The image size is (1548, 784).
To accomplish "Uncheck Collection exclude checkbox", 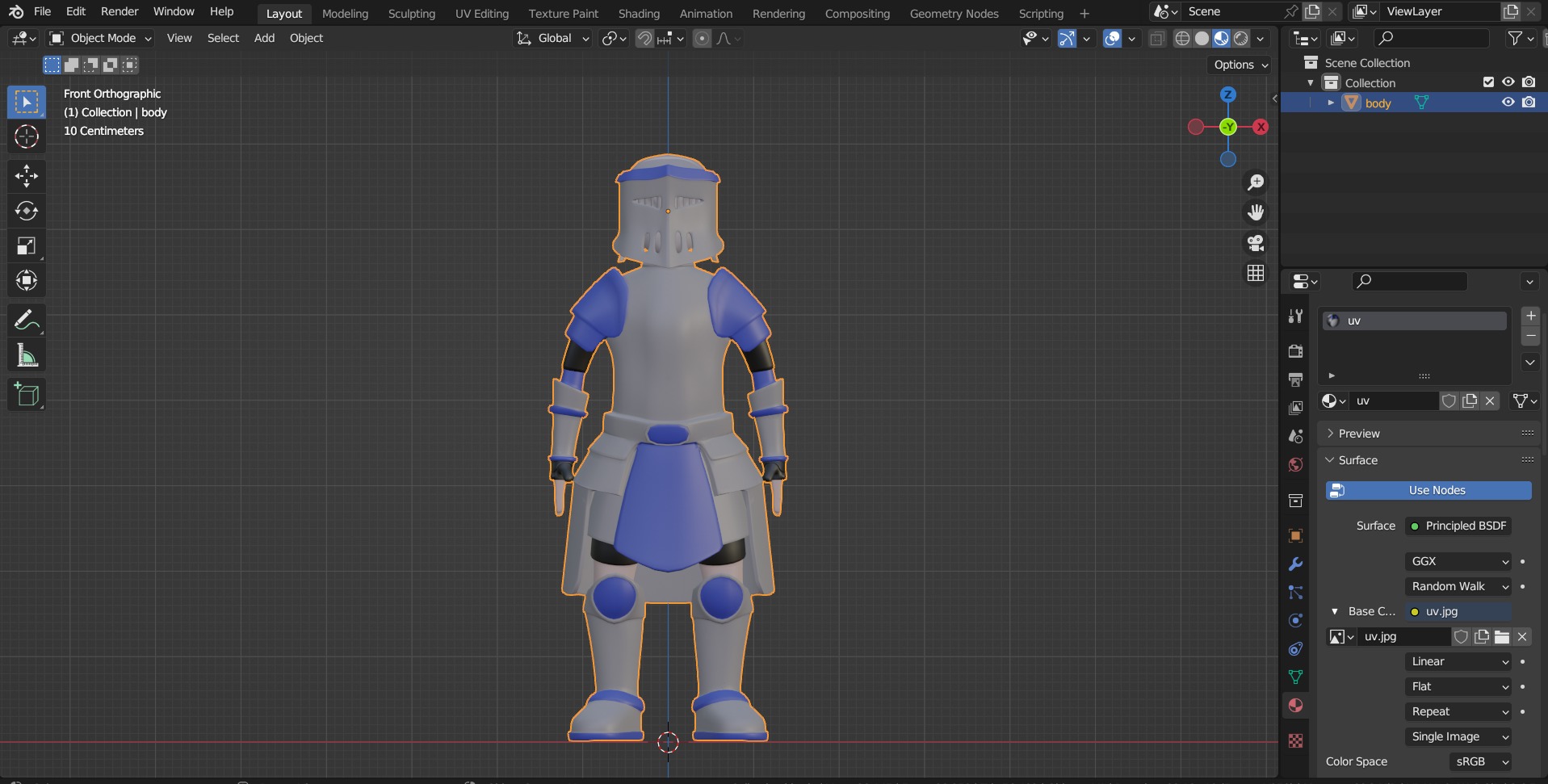I will tap(1488, 82).
